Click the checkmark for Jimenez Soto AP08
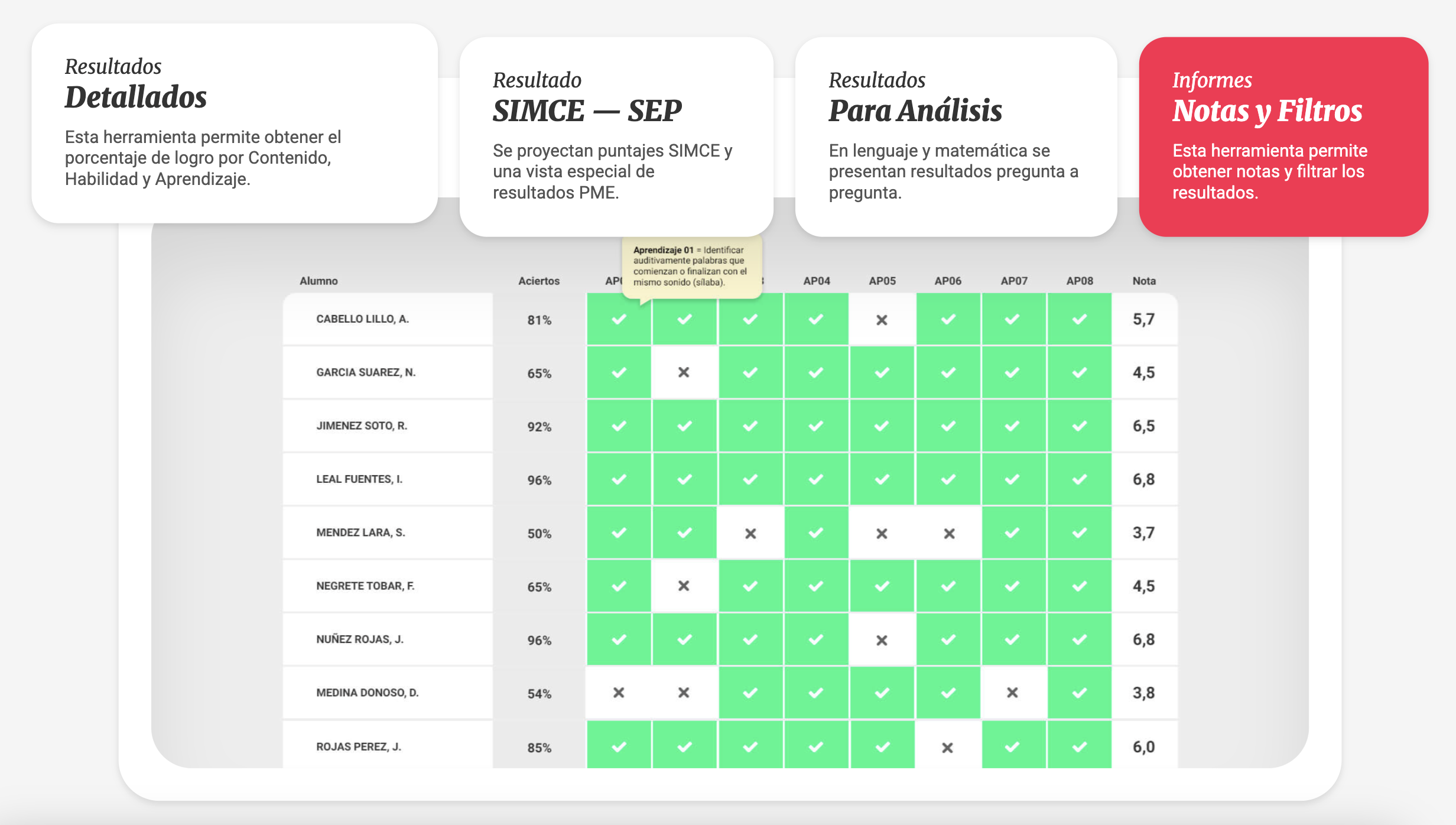1456x825 pixels. coord(1079,426)
